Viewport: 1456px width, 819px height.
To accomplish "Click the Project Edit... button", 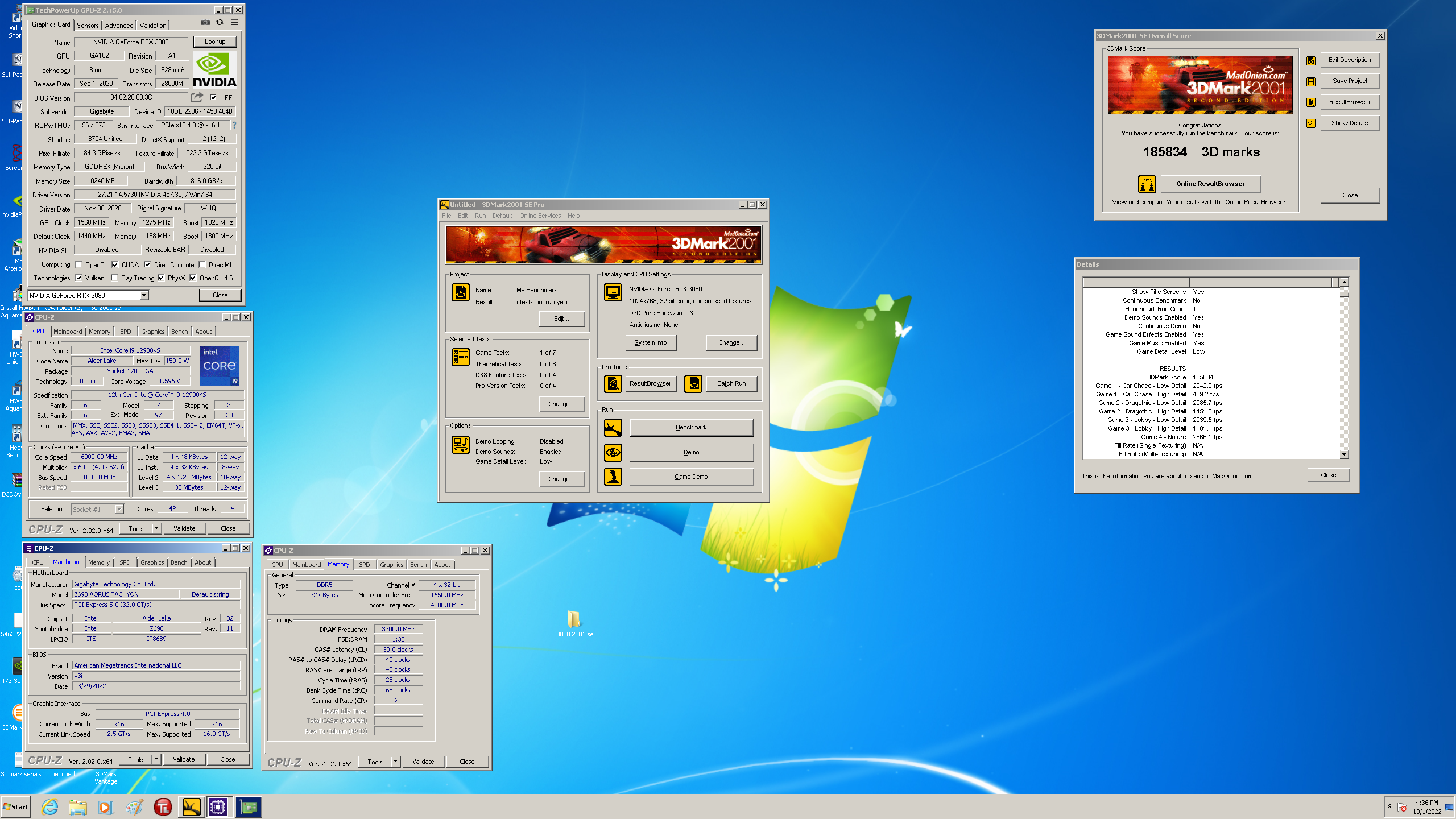I will (x=562, y=318).
